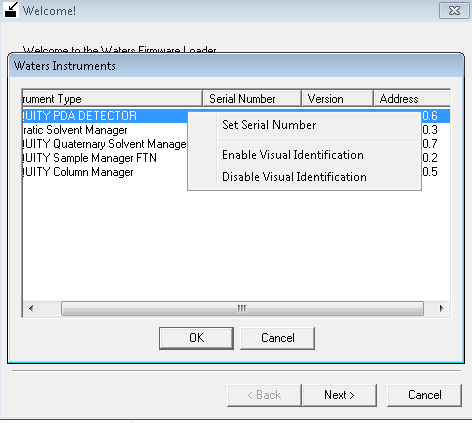Sort by Address column header
This screenshot has height=423, width=472.
pyautogui.click(x=412, y=99)
